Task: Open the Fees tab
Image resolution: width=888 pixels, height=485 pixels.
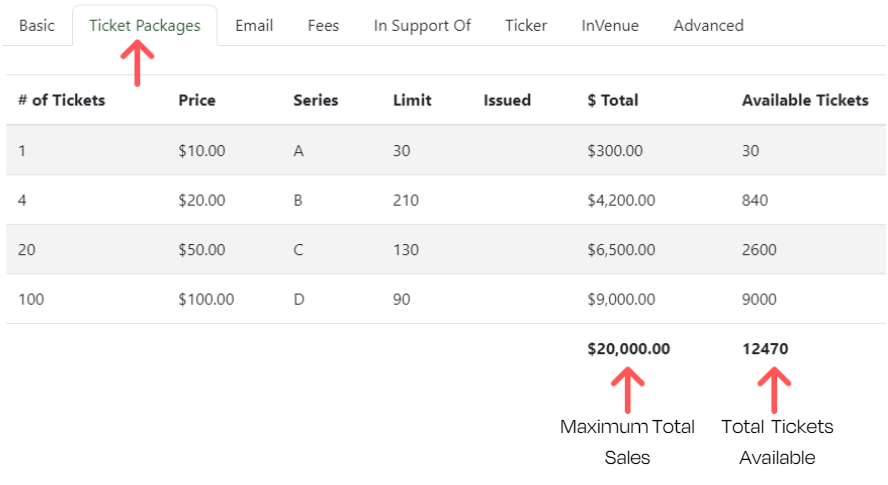Action: (323, 26)
